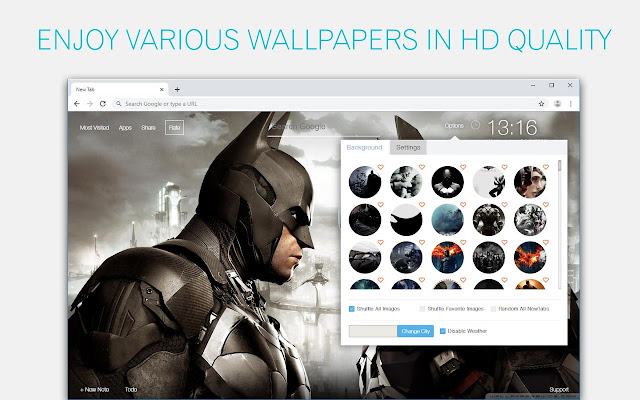The width and height of the screenshot is (640, 400).
Task: Click the clock icon beside Options
Action: point(475,125)
